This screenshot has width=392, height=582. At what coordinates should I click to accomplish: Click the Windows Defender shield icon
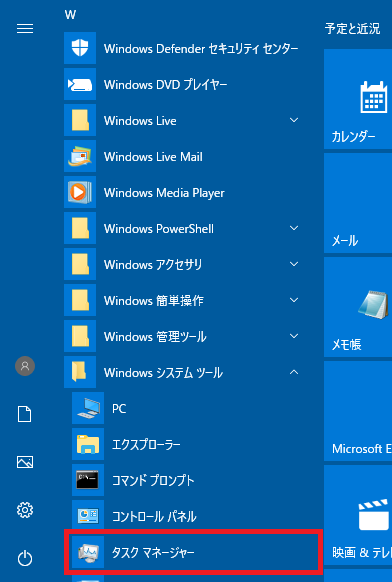point(80,48)
